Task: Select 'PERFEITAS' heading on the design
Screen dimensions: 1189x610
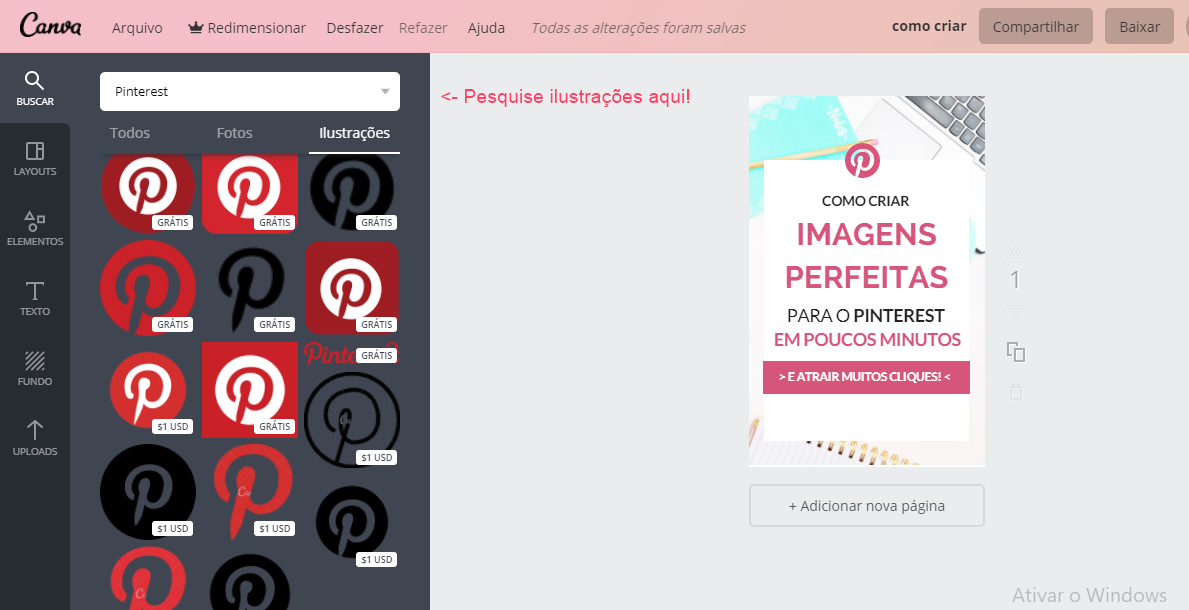Action: pyautogui.click(x=866, y=277)
